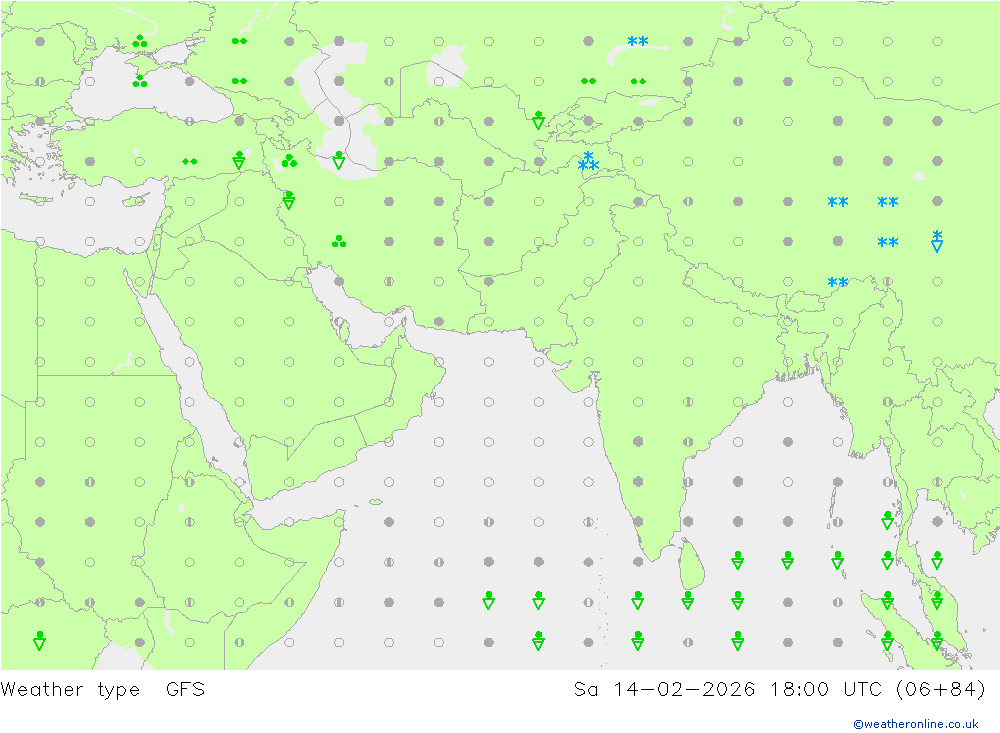Click the blue snow-shower triangle symbol over China
The height and width of the screenshot is (733, 1000).
pos(937,241)
